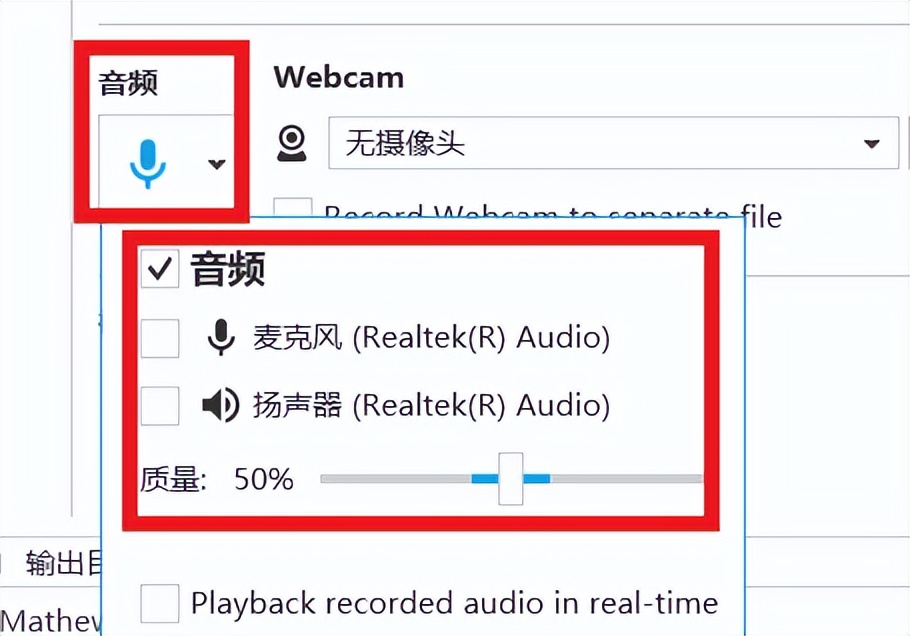Check Playback recorded audio in real-time

pos(160,604)
